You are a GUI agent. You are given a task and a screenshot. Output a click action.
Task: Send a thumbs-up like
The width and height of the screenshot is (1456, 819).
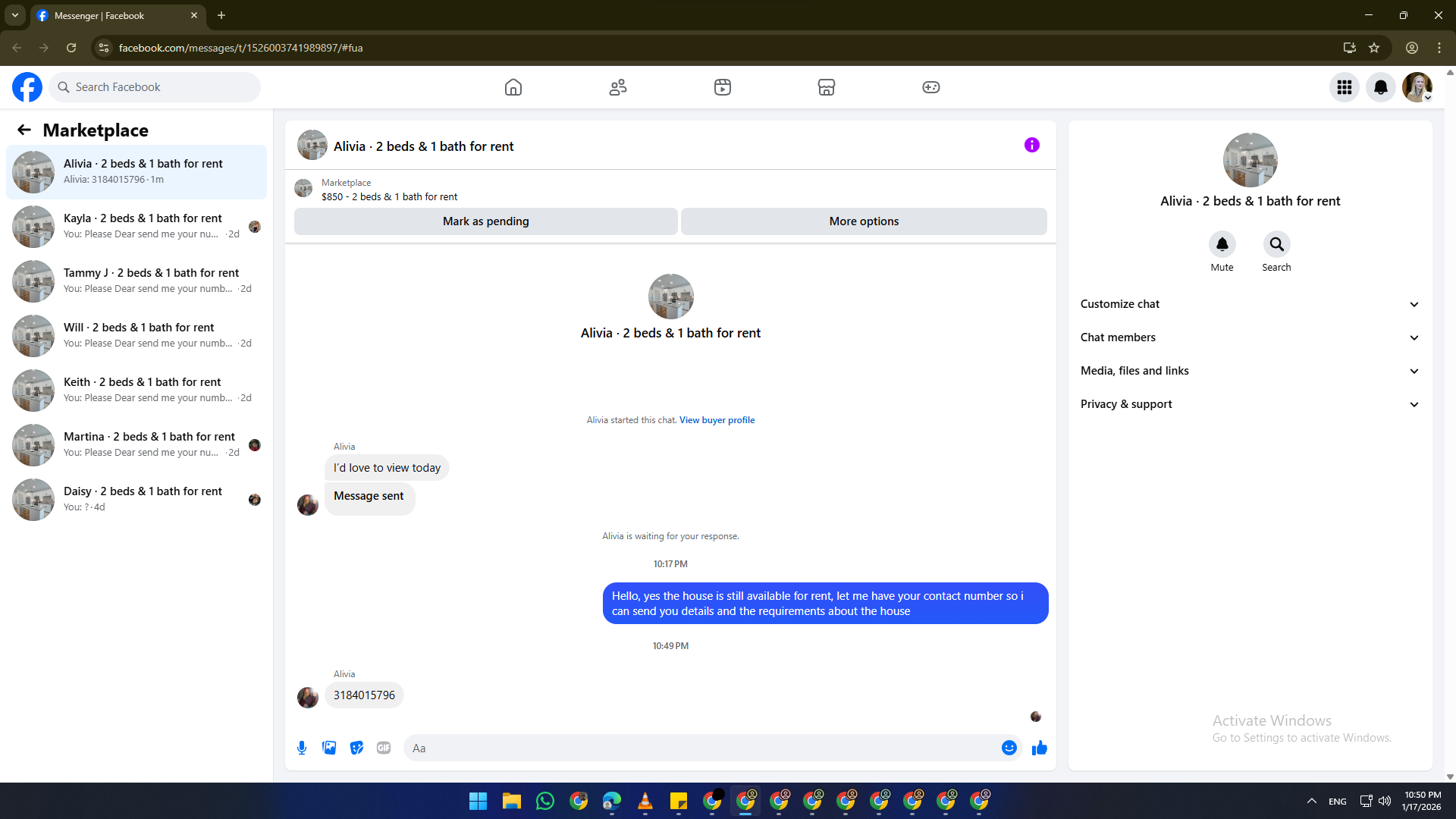coord(1039,748)
